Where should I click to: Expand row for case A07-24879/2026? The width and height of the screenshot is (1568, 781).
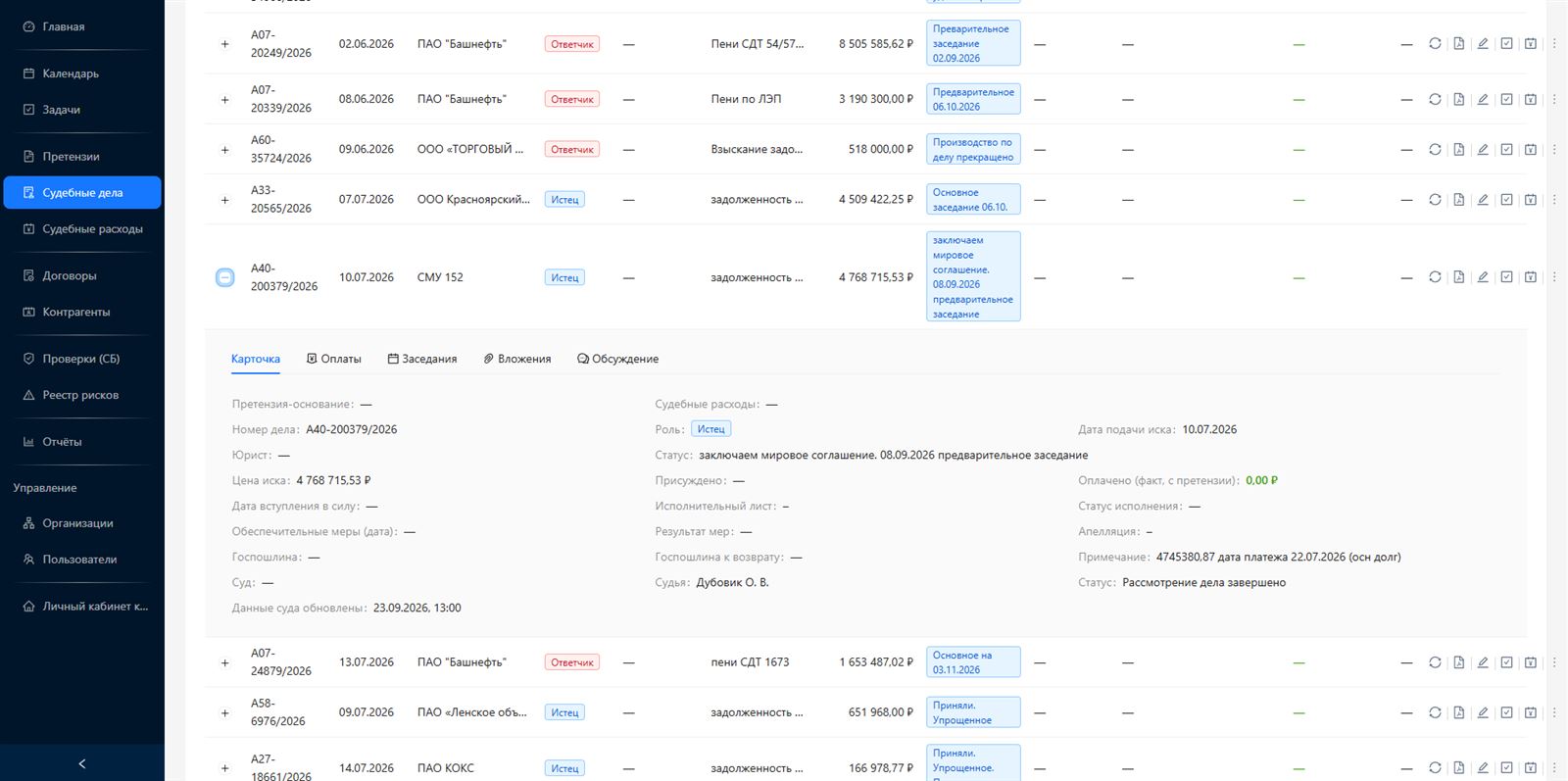(x=224, y=663)
